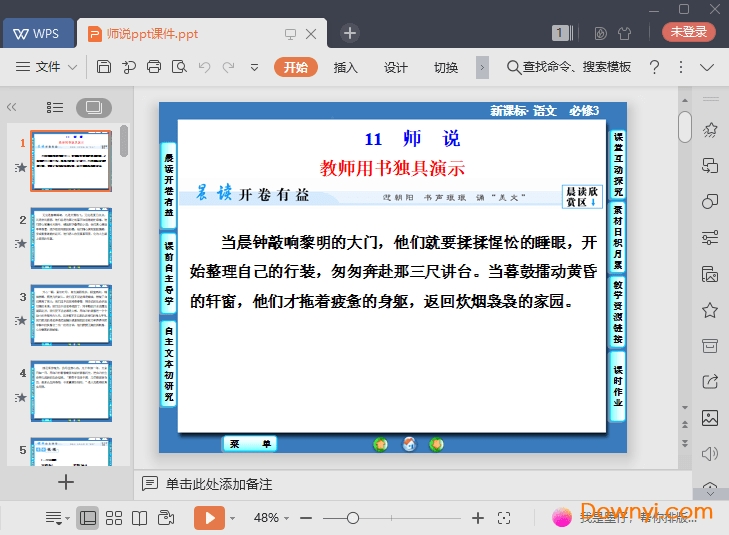This screenshot has width=729, height=535.
Task: Click the home icon on the slide
Action: click(x=409, y=444)
